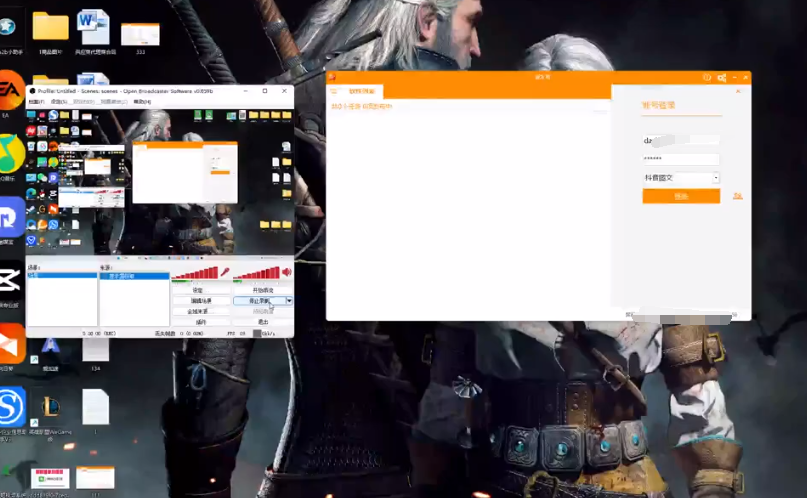Open the orange-header thumbnail at desktop bottom
The width and height of the screenshot is (807, 498).
(x=95, y=478)
